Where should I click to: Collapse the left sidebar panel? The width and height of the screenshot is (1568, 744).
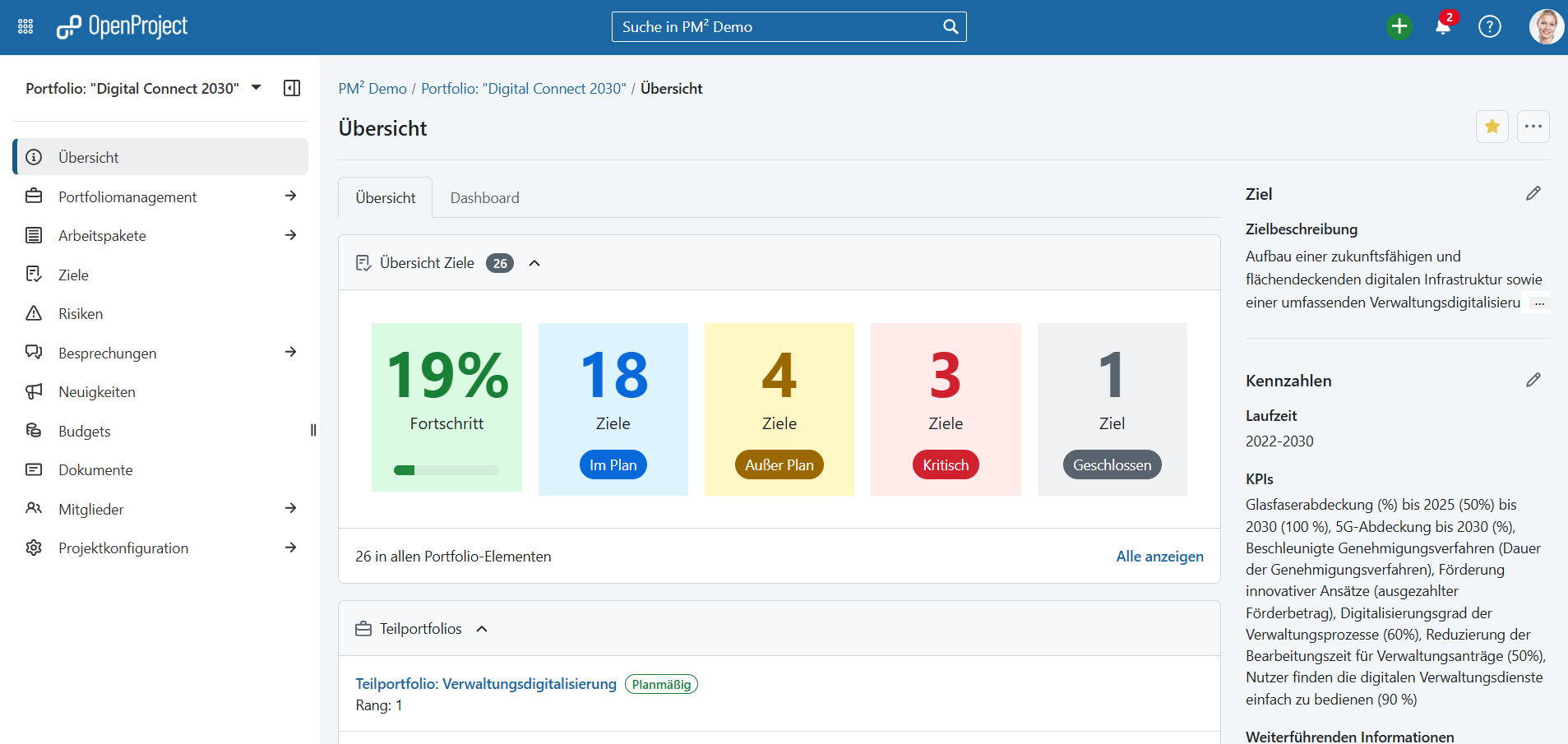[291, 88]
